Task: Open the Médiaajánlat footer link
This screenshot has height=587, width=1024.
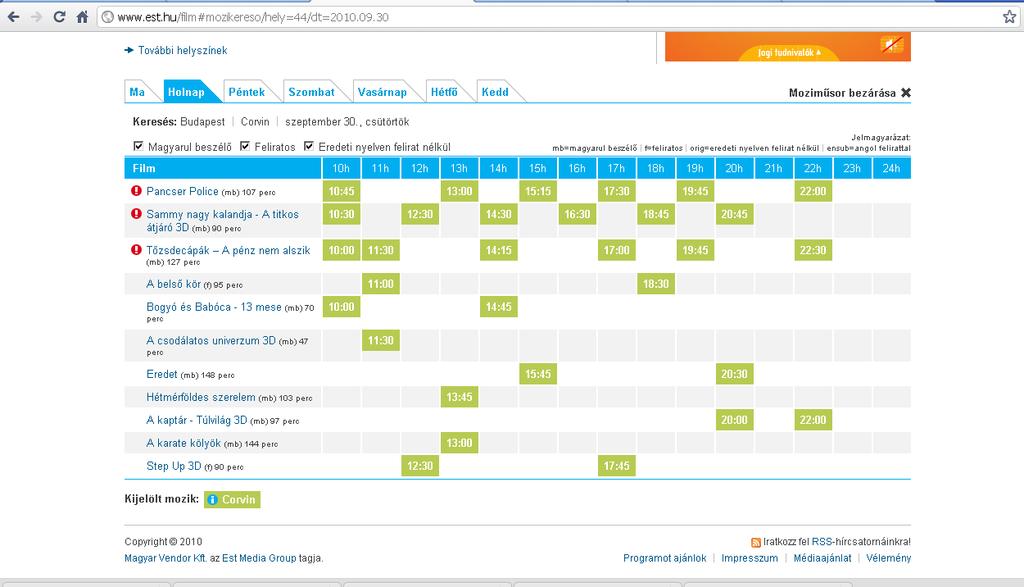Action: click(822, 558)
